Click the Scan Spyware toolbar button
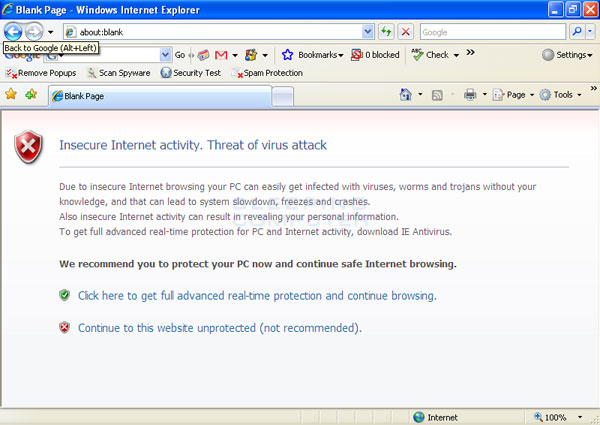Screen dimensions: 600x425 tap(120, 73)
